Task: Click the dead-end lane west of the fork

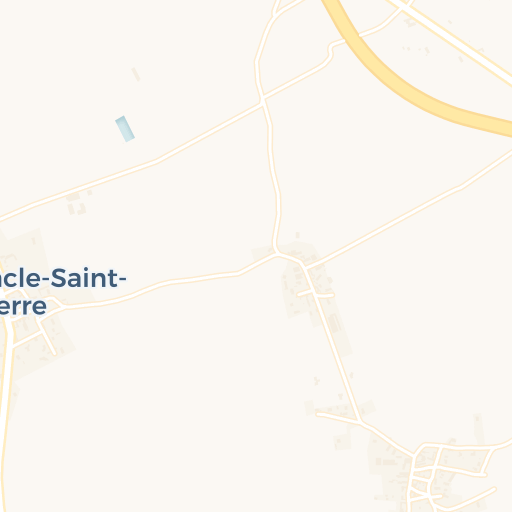Action: (x=337, y=418)
